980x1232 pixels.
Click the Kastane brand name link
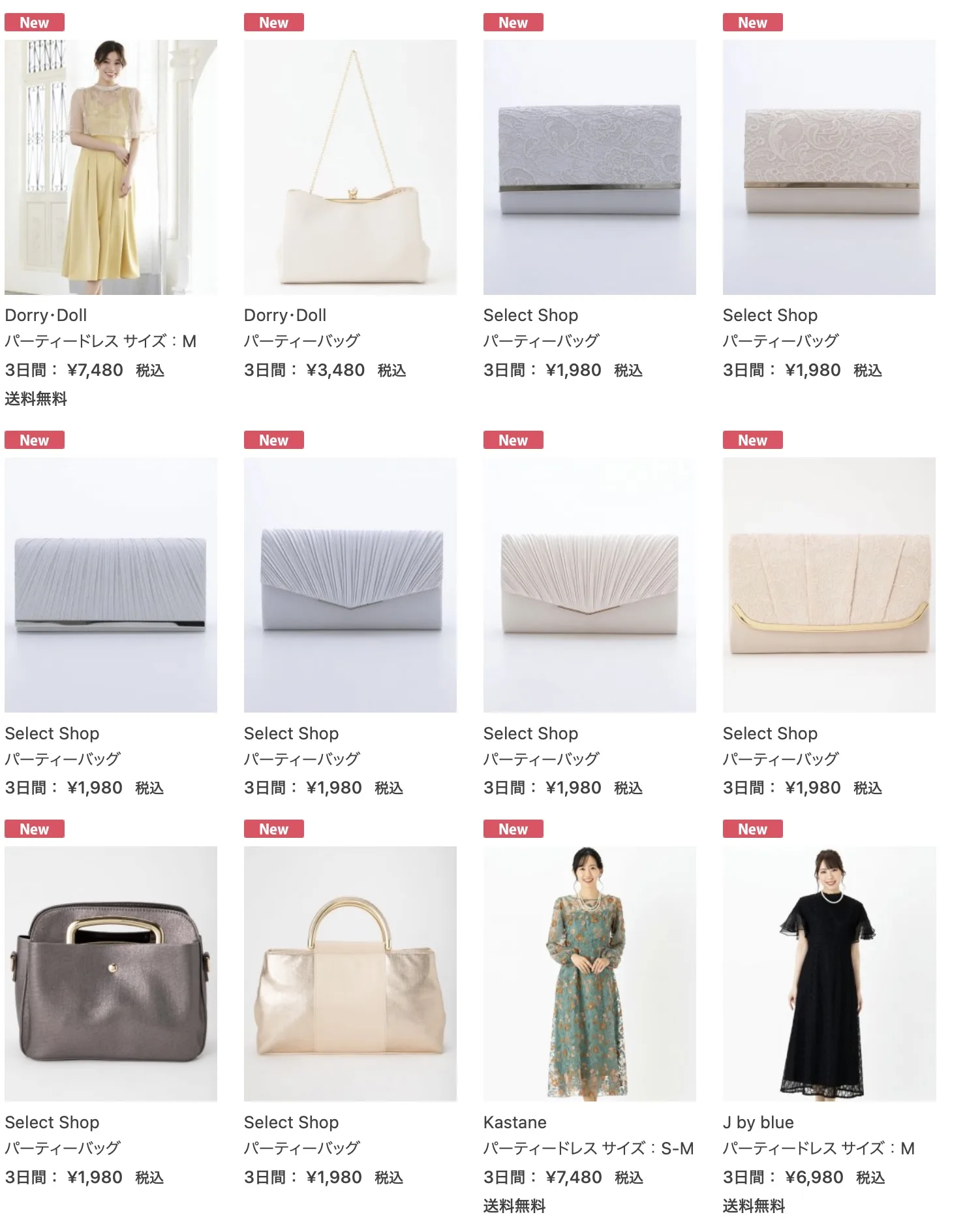point(515,1122)
